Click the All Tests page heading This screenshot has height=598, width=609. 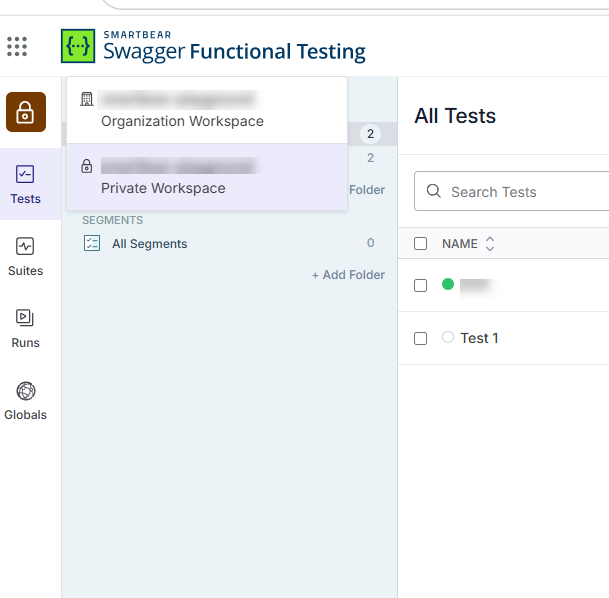[x=455, y=116]
